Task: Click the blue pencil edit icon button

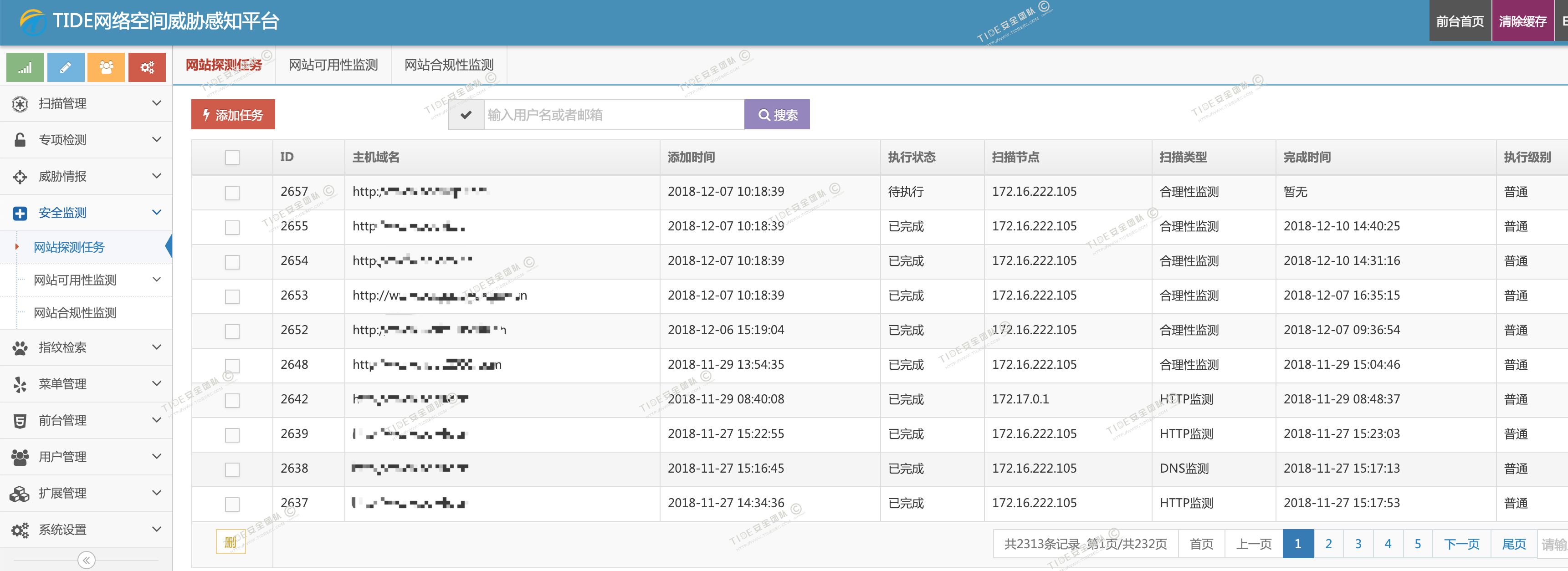Action: (x=66, y=67)
